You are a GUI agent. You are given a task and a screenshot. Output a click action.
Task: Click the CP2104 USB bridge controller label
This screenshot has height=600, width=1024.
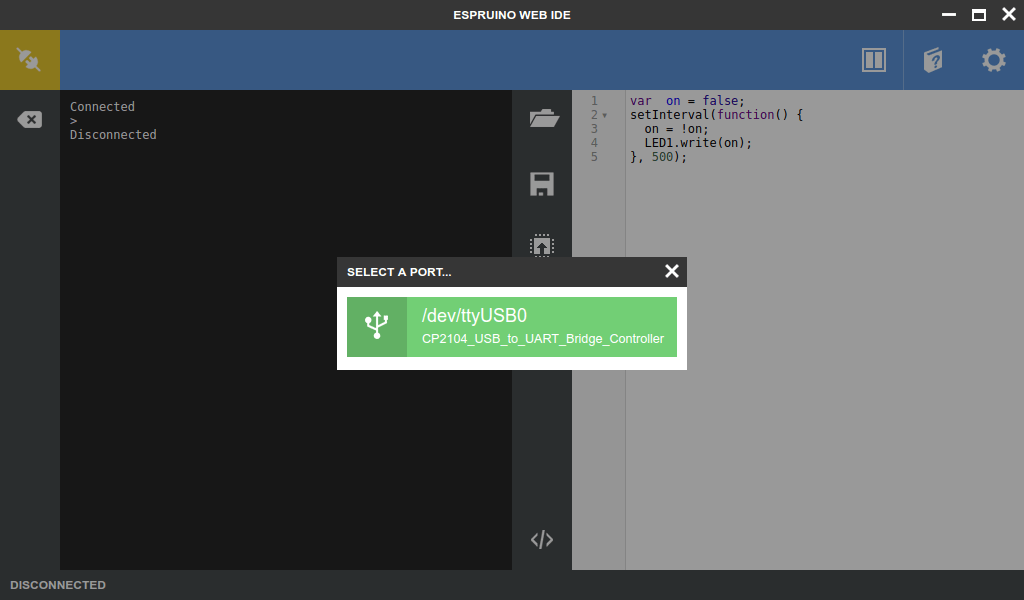click(x=543, y=339)
